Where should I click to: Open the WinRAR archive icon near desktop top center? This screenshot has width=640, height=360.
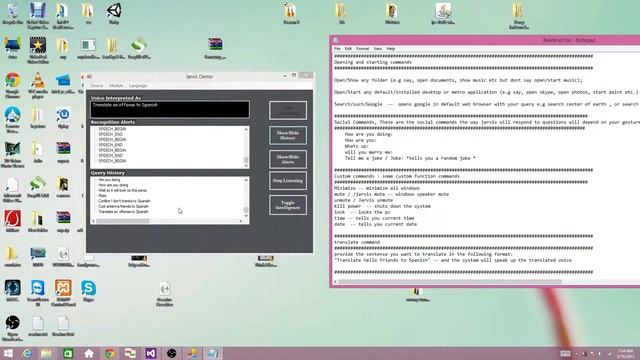pyautogui.click(x=215, y=48)
